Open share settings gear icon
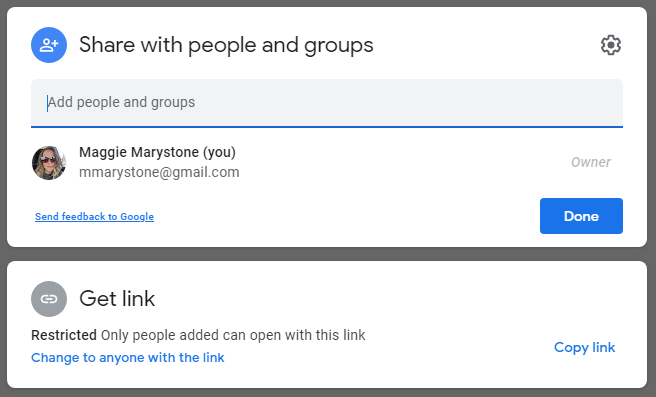656x397 pixels. (x=611, y=45)
